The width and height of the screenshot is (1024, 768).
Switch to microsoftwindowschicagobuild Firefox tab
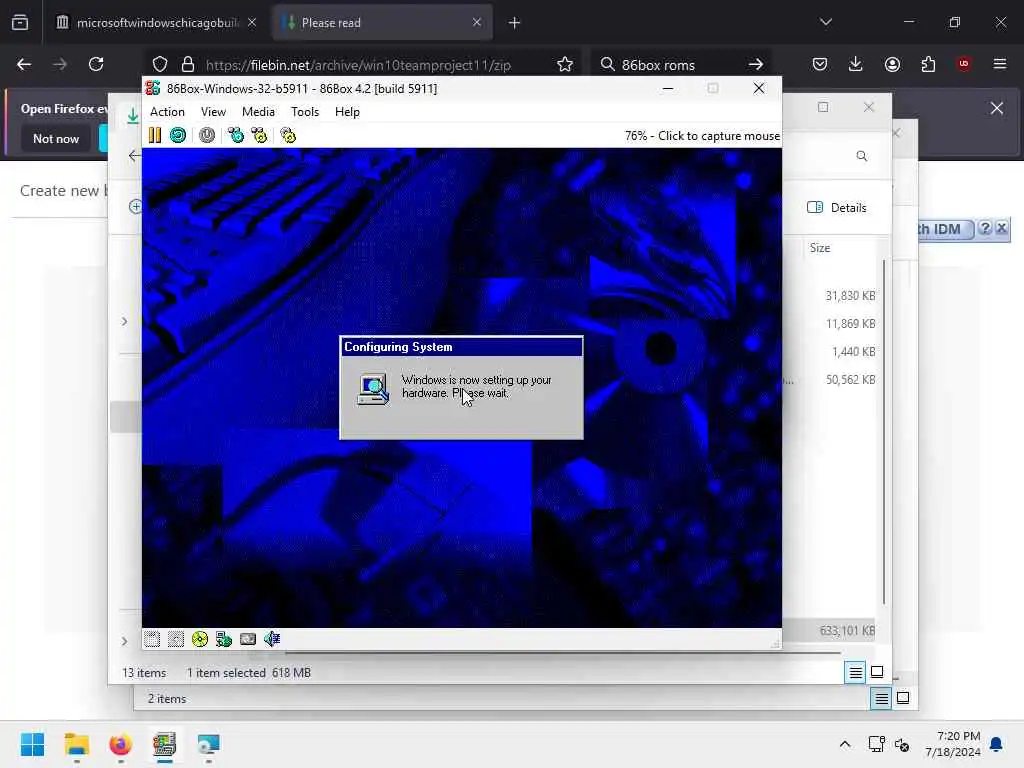click(157, 23)
